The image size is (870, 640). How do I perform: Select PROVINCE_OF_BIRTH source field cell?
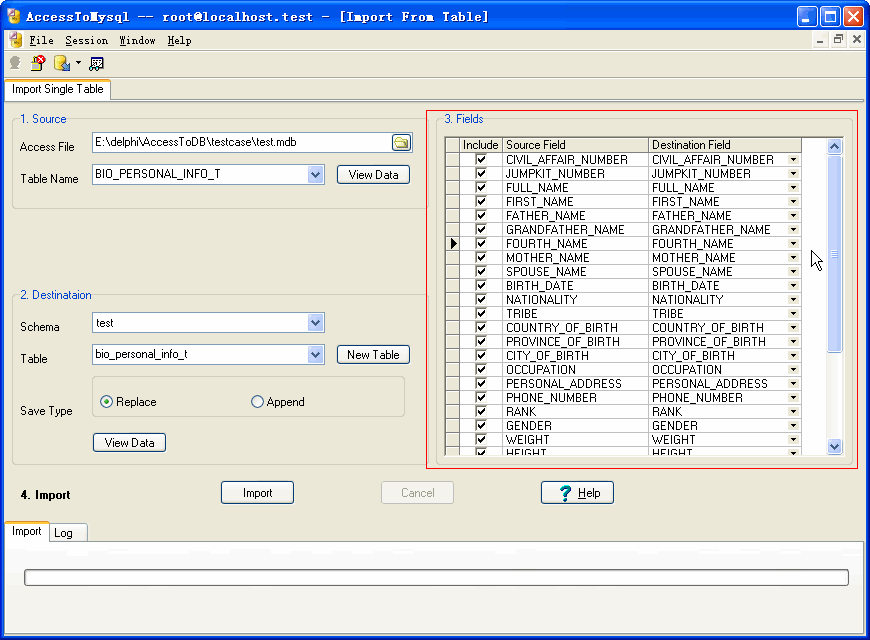point(575,341)
